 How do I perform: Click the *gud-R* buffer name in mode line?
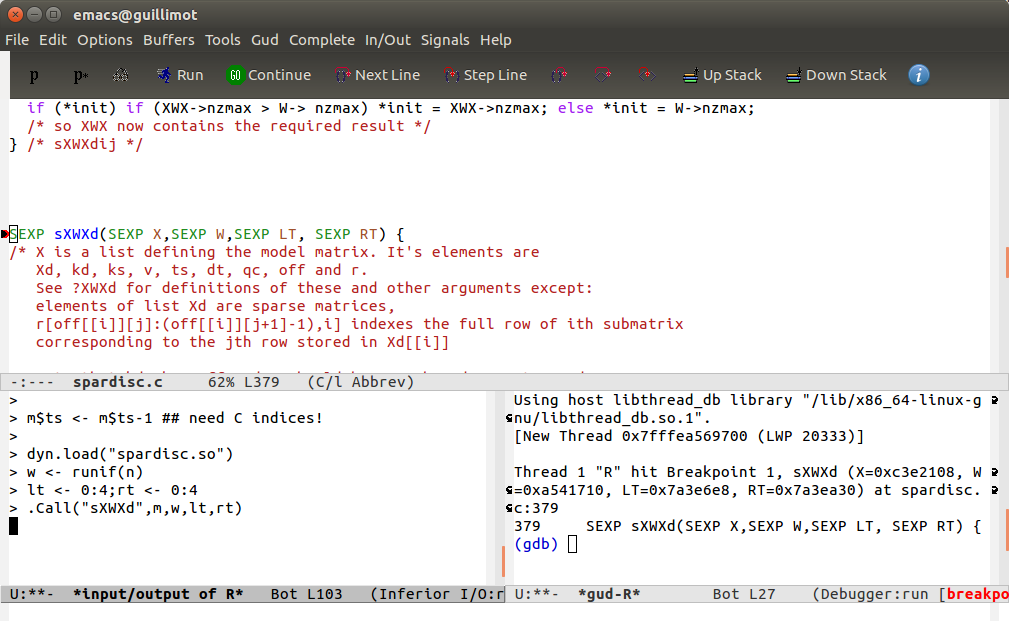609,594
